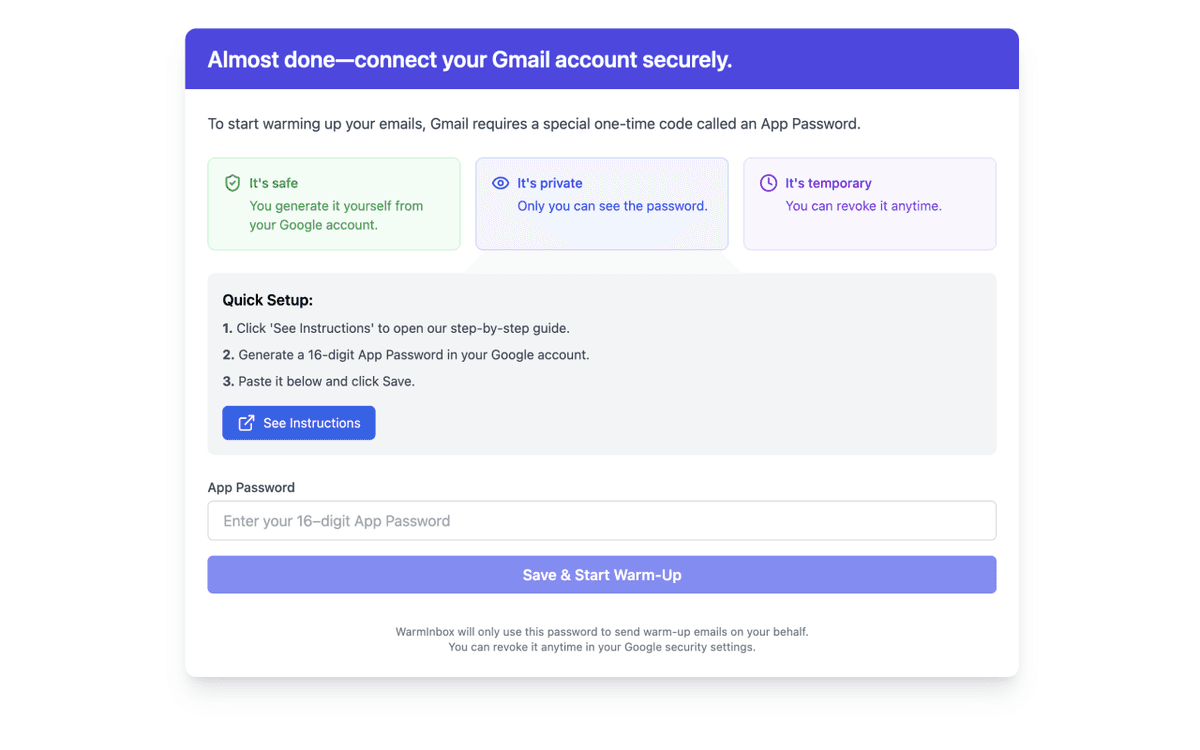Click the green shield check icon
Image resolution: width=1200 pixels, height=750 pixels.
coord(232,183)
